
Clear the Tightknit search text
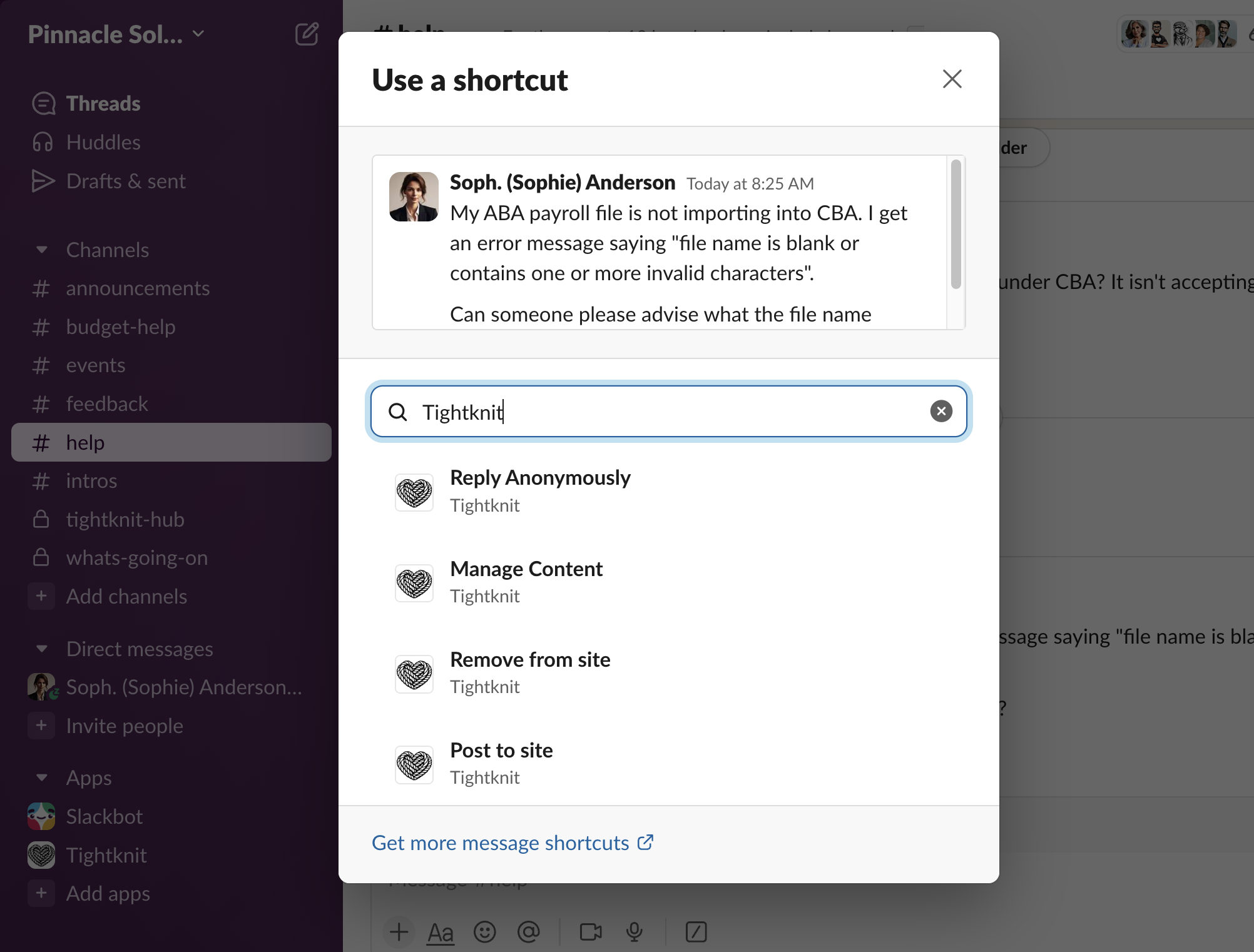point(941,412)
